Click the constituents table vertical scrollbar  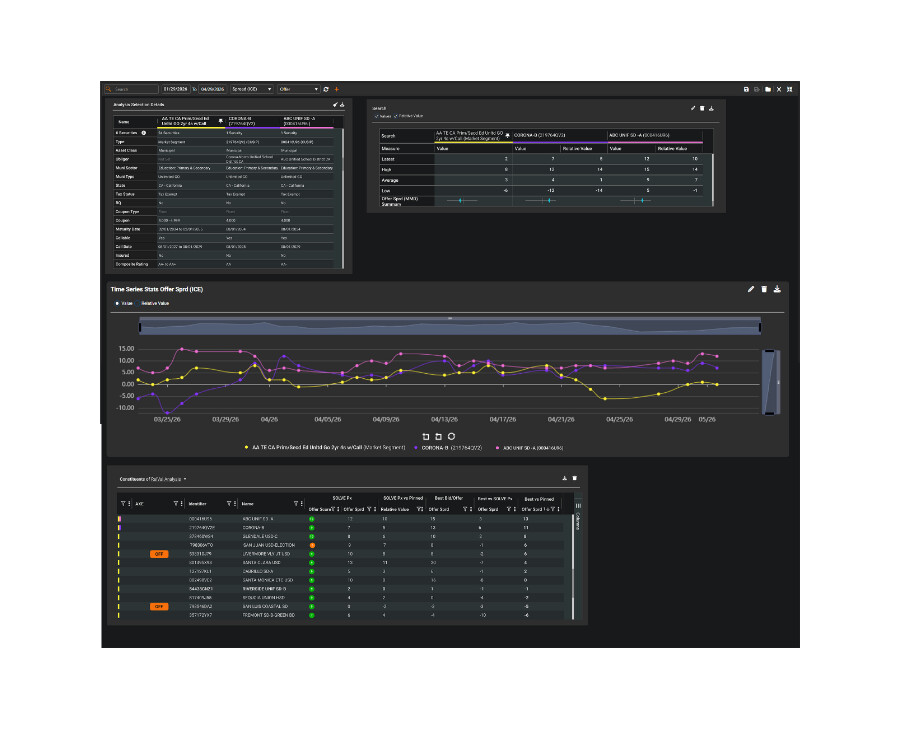(x=573, y=567)
